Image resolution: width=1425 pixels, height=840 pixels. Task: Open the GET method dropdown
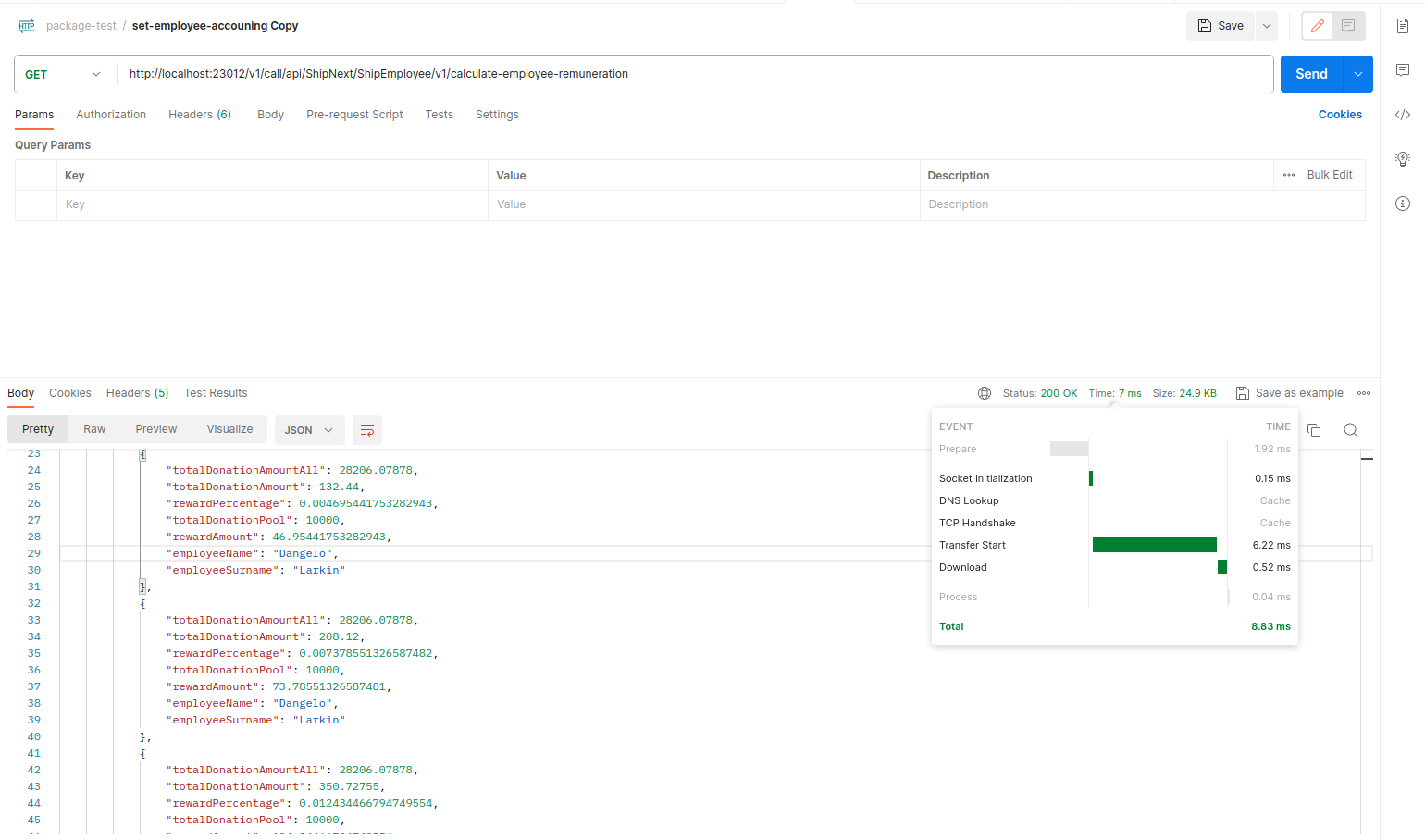click(x=63, y=74)
